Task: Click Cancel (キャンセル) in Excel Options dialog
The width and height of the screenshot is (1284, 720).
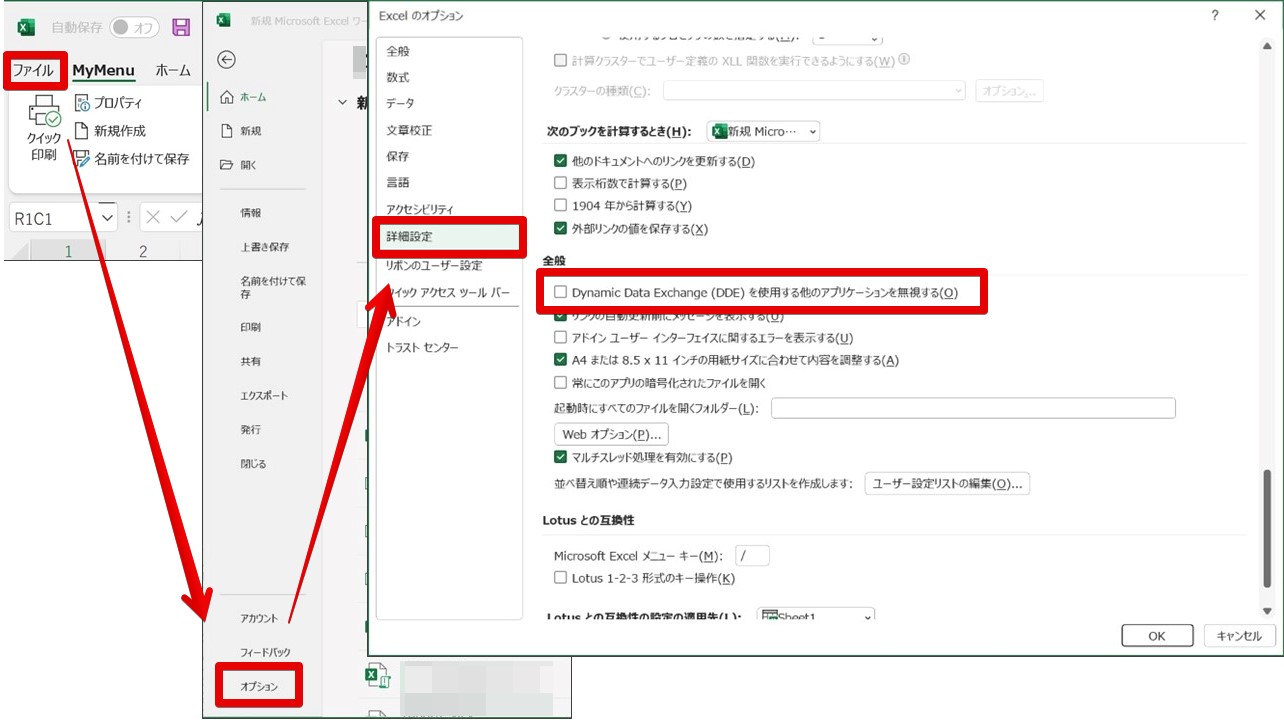Action: [1239, 635]
